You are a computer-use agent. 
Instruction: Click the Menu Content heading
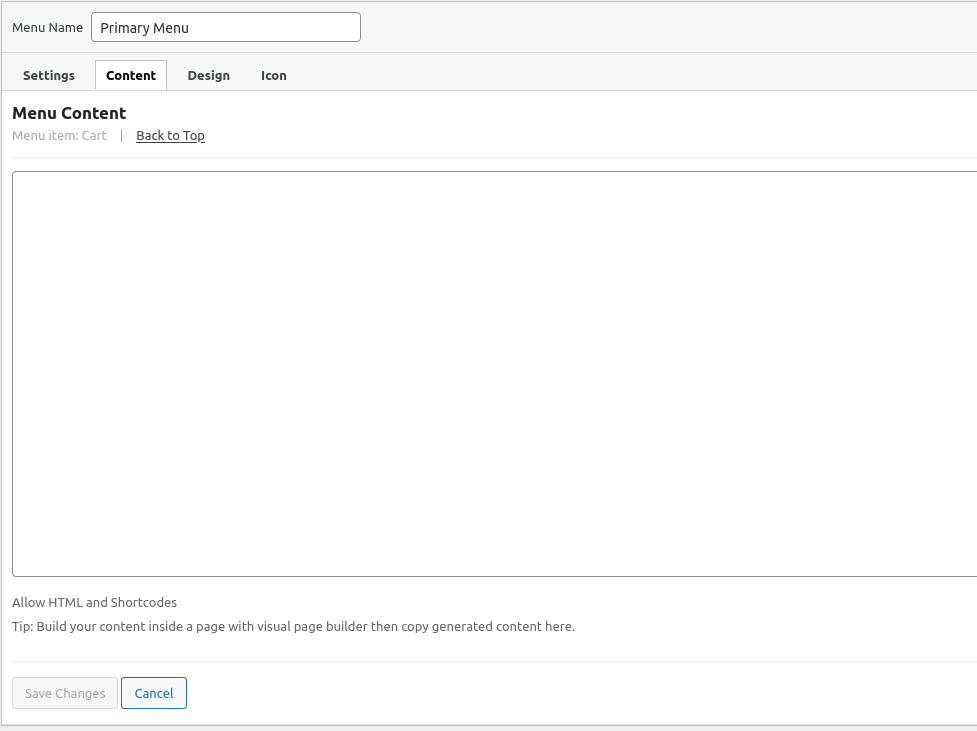[x=69, y=113]
